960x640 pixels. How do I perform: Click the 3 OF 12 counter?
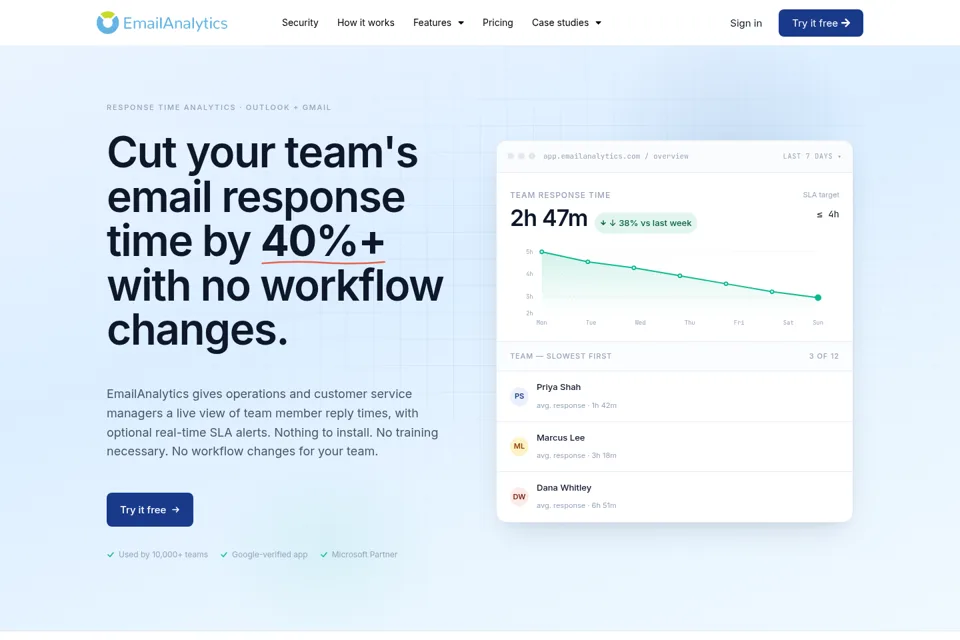click(x=823, y=356)
